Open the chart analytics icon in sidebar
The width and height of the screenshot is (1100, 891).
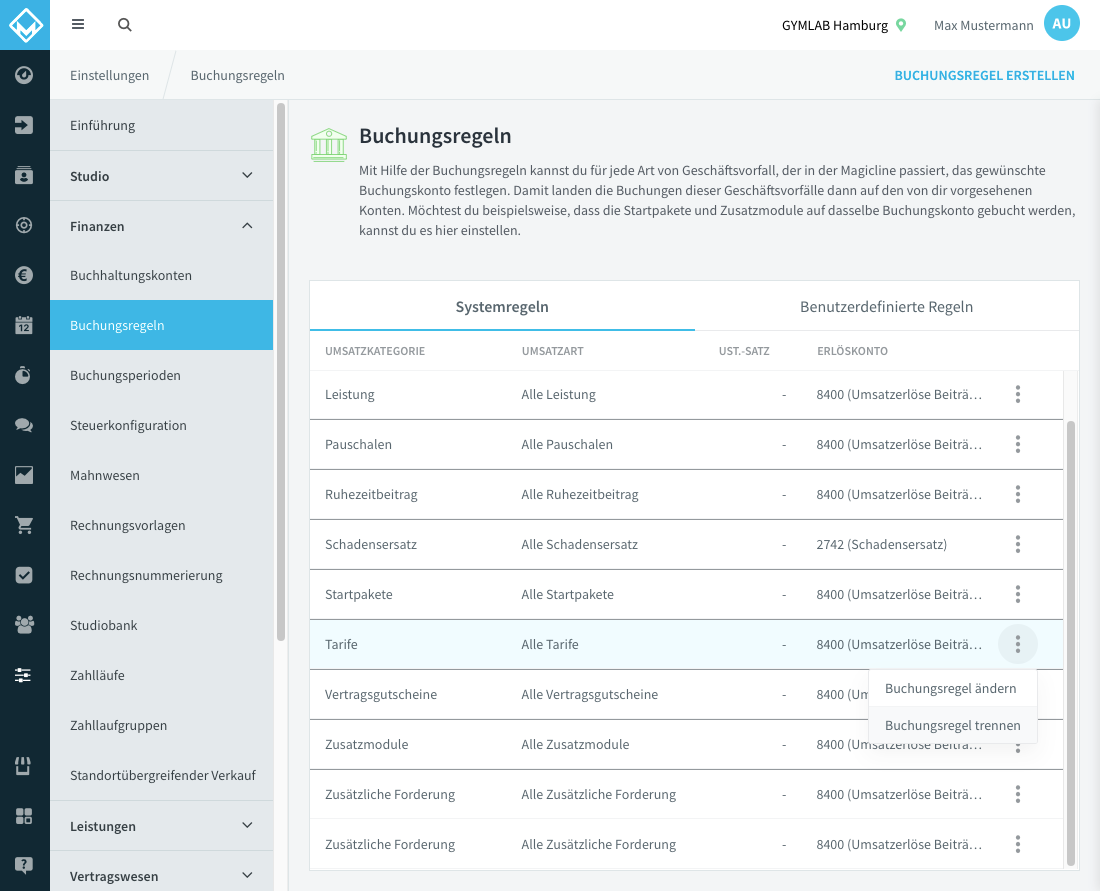(x=24, y=475)
